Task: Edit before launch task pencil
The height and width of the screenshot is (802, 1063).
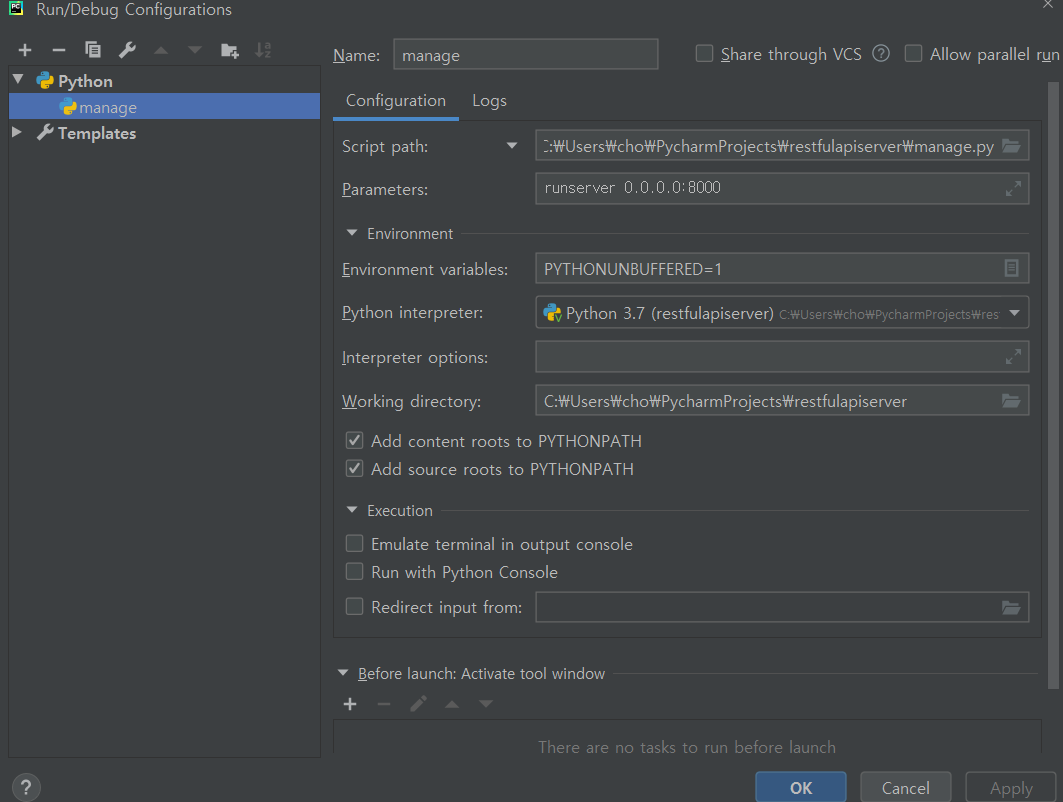Action: coord(418,704)
